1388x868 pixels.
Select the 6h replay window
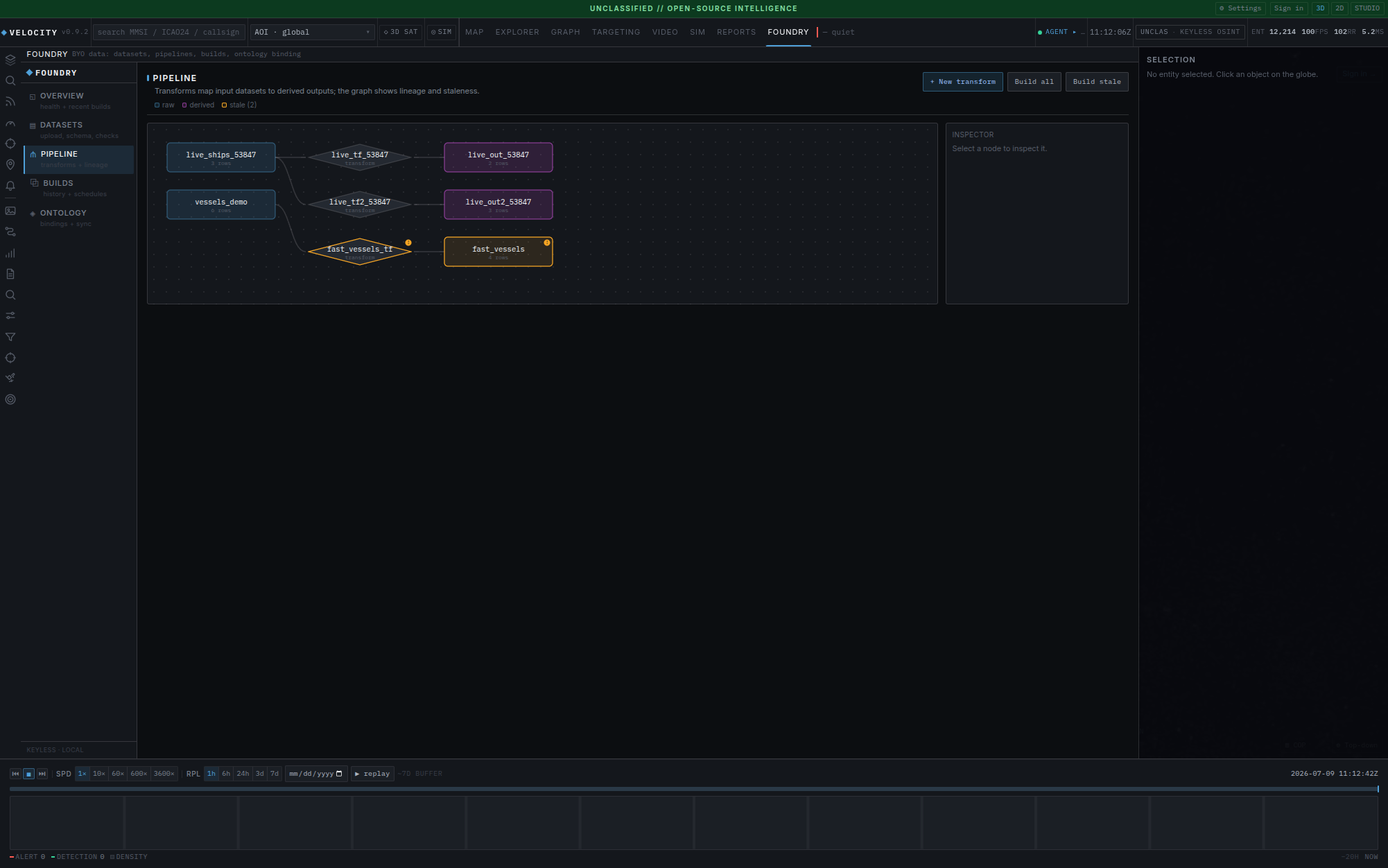226,774
